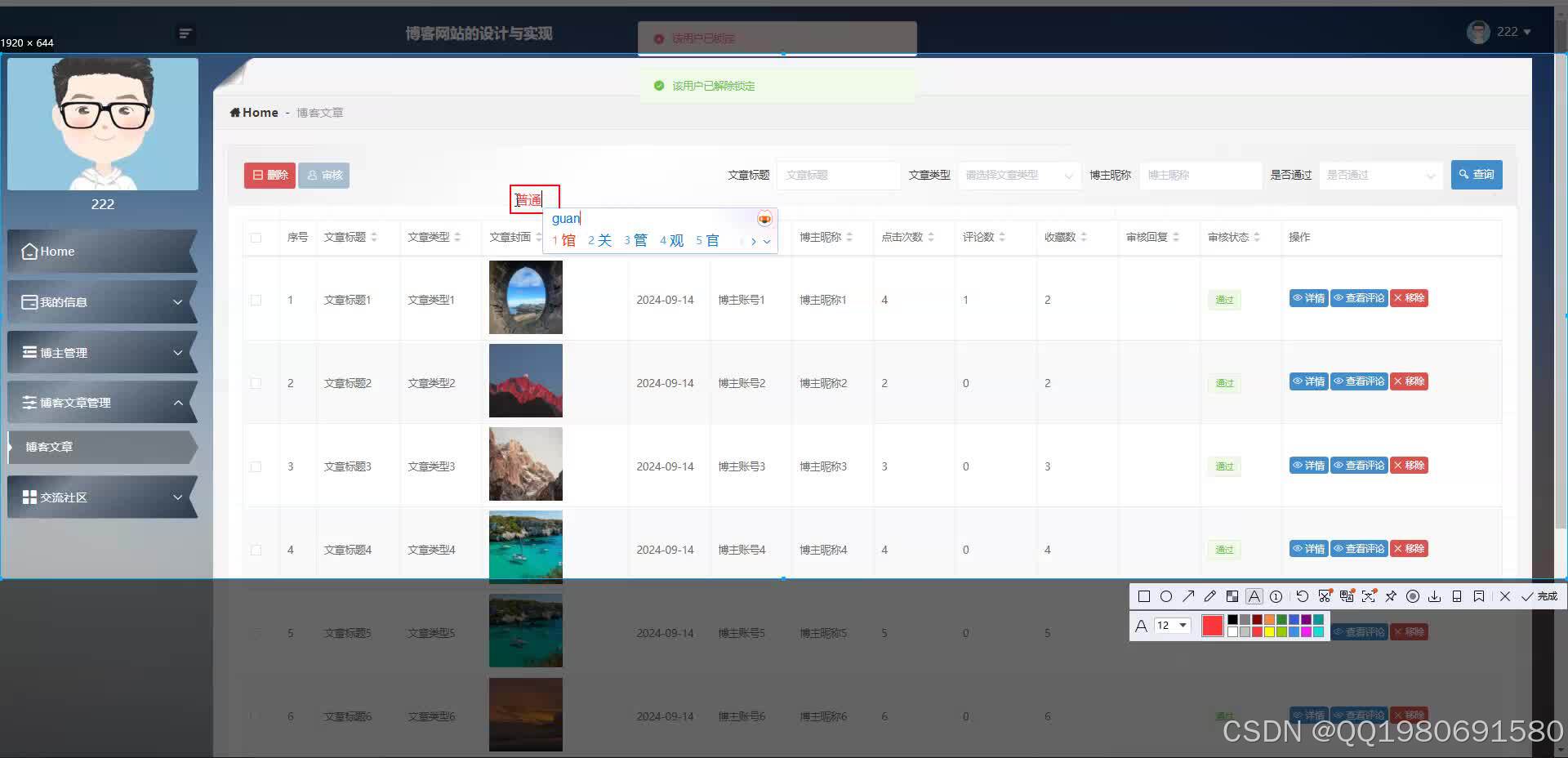Image resolution: width=1568 pixels, height=758 pixels.
Task: Open the 请选择文章类型 dropdown
Action: (x=1018, y=175)
